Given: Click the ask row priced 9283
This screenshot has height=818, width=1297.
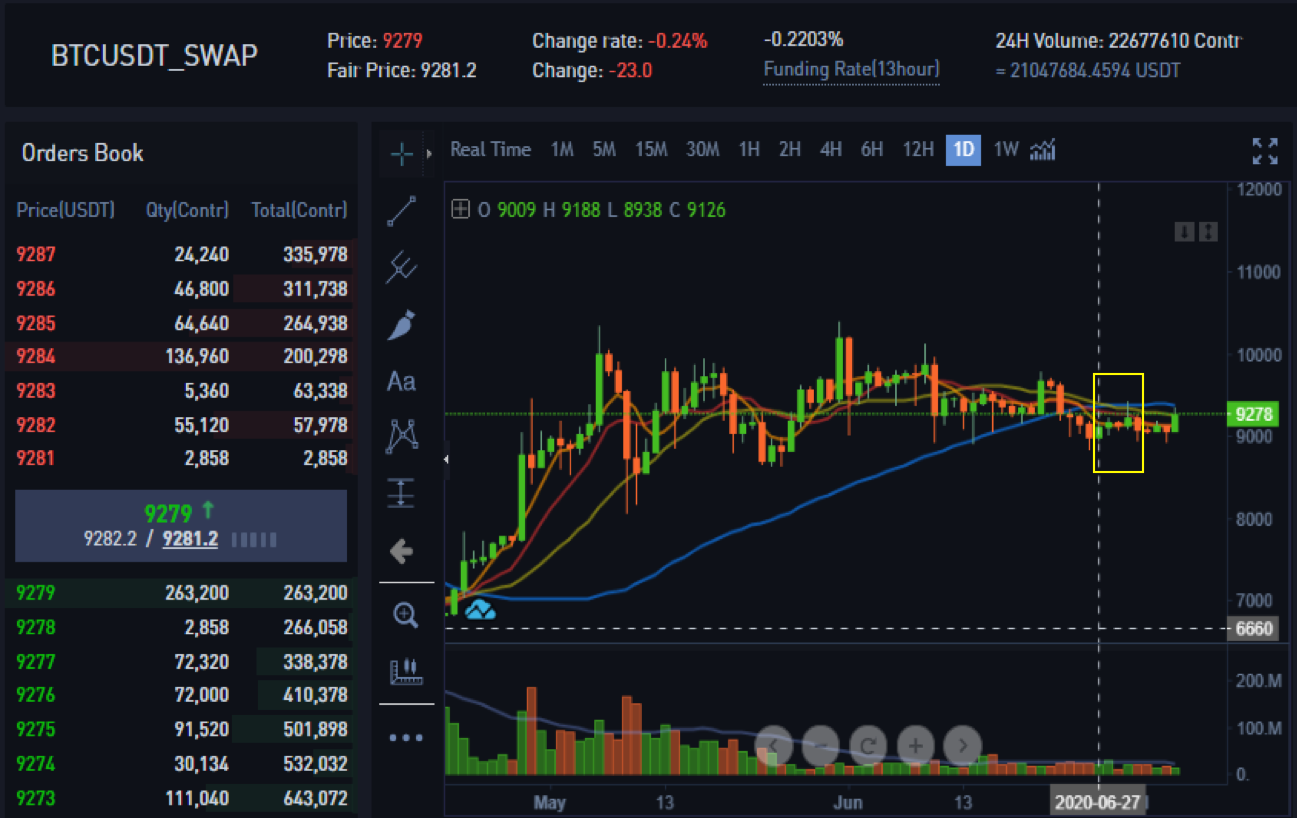Looking at the screenshot, I should (x=181, y=390).
